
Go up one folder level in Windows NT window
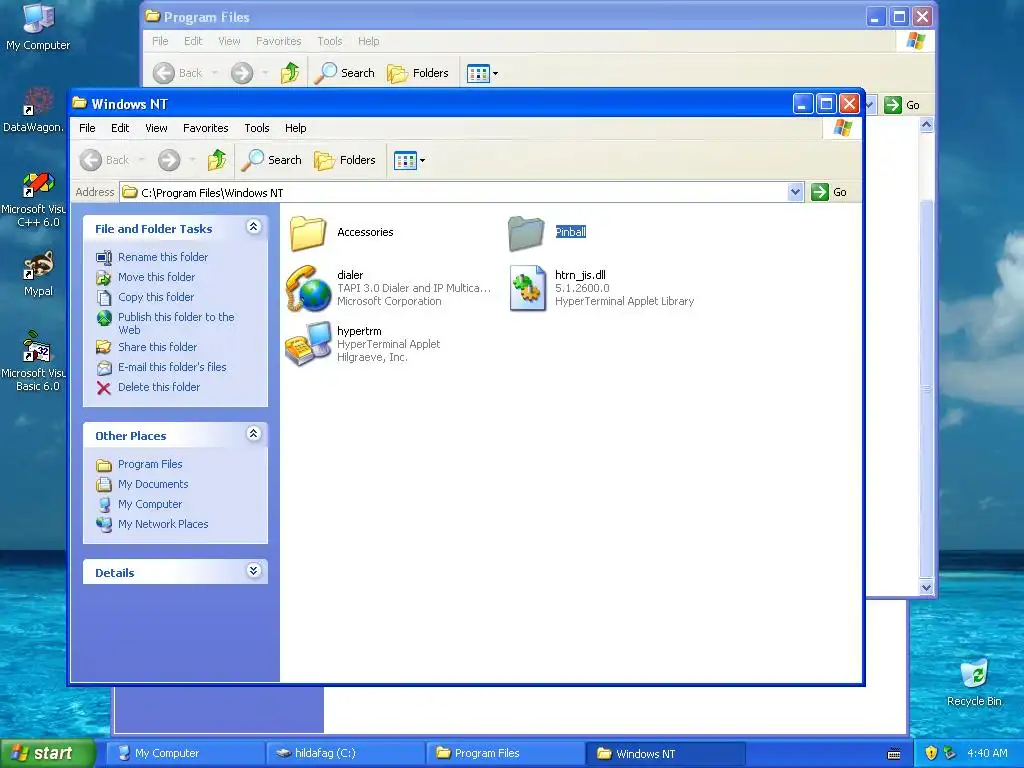click(x=216, y=160)
